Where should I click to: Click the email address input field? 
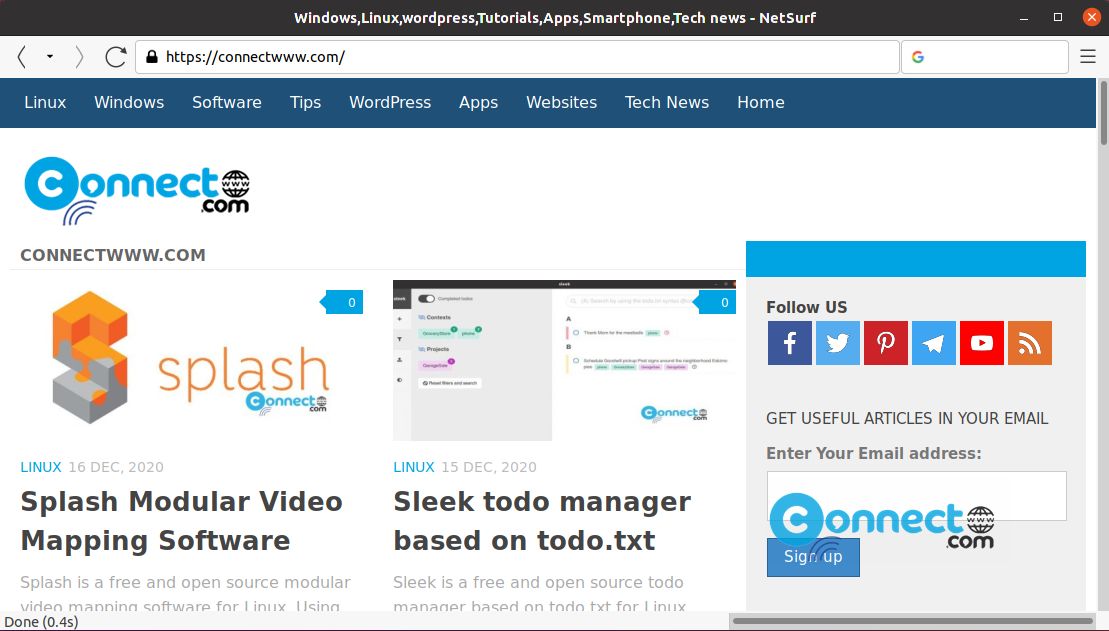tap(917, 496)
